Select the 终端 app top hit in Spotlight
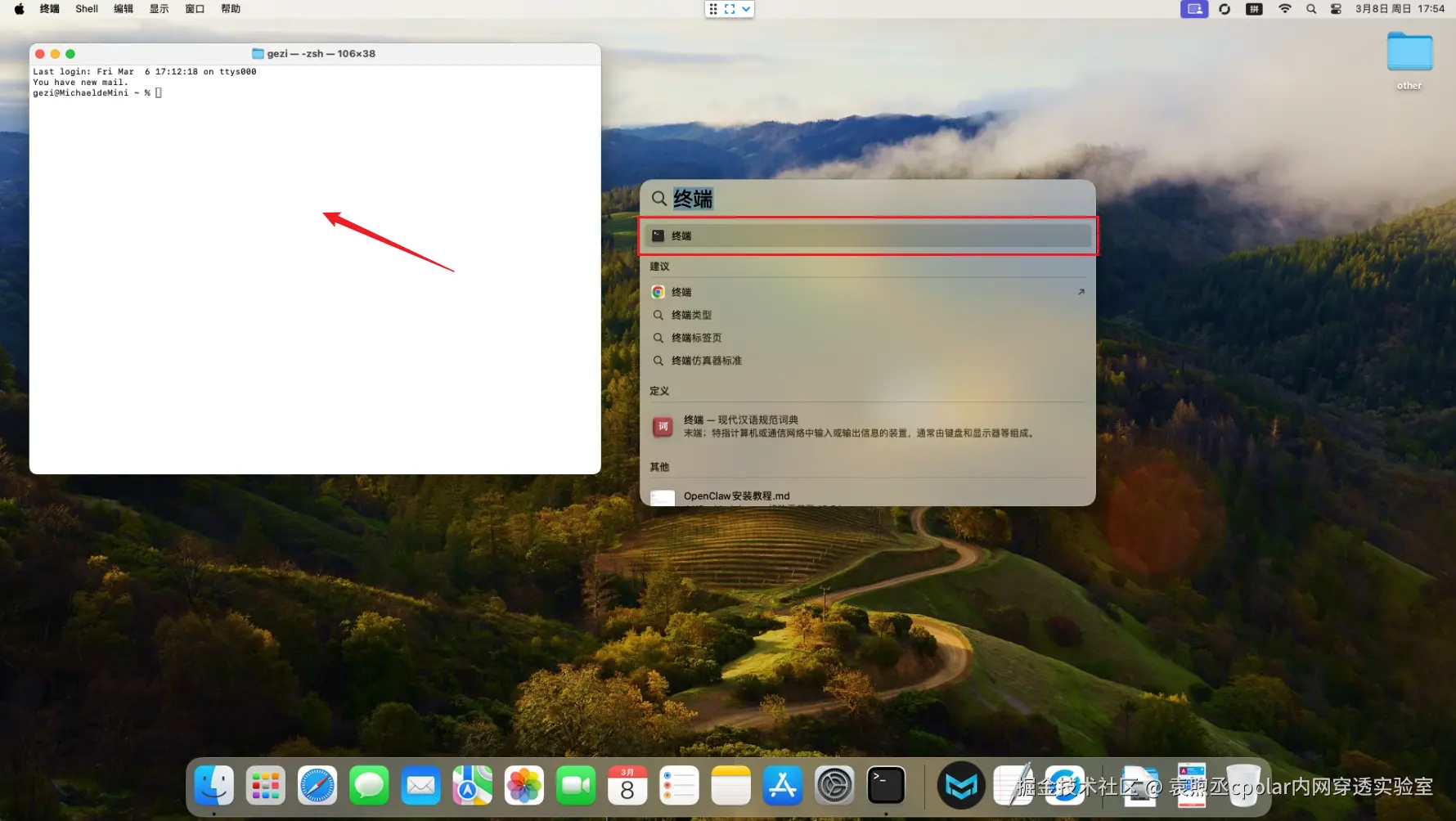The height and width of the screenshot is (821, 1456). [x=868, y=236]
